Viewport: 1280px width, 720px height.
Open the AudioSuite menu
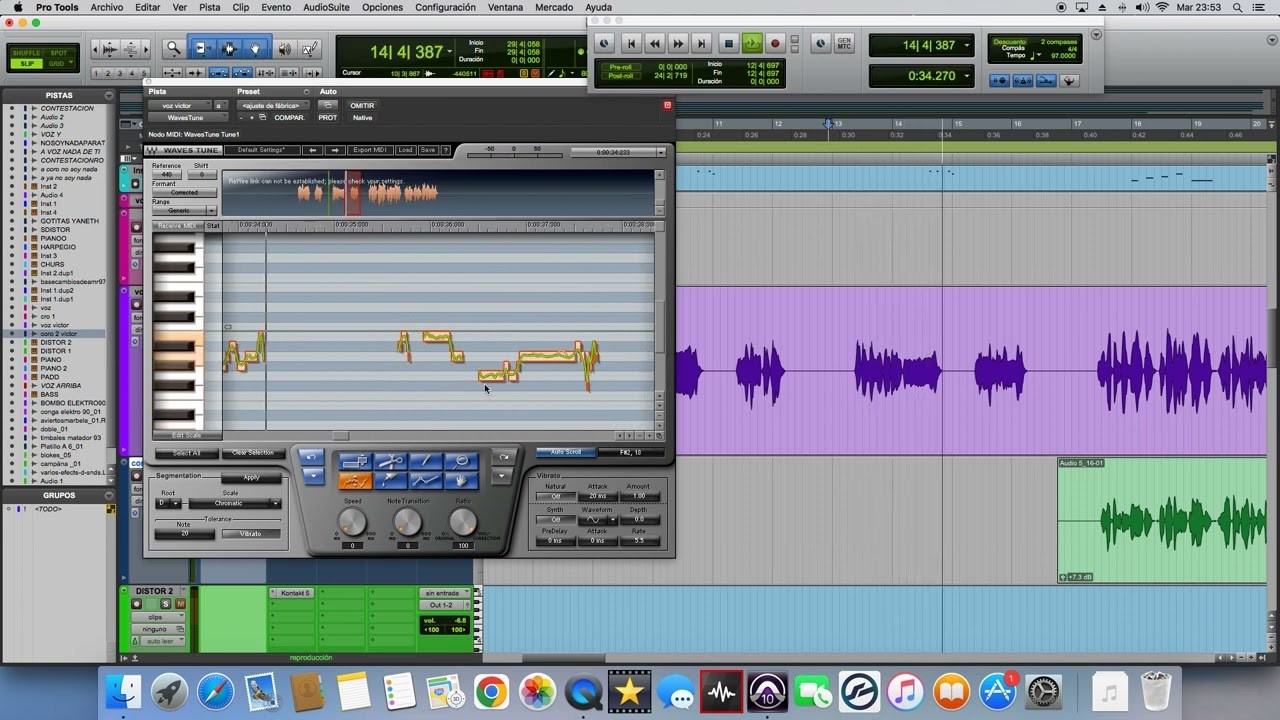pyautogui.click(x=326, y=7)
